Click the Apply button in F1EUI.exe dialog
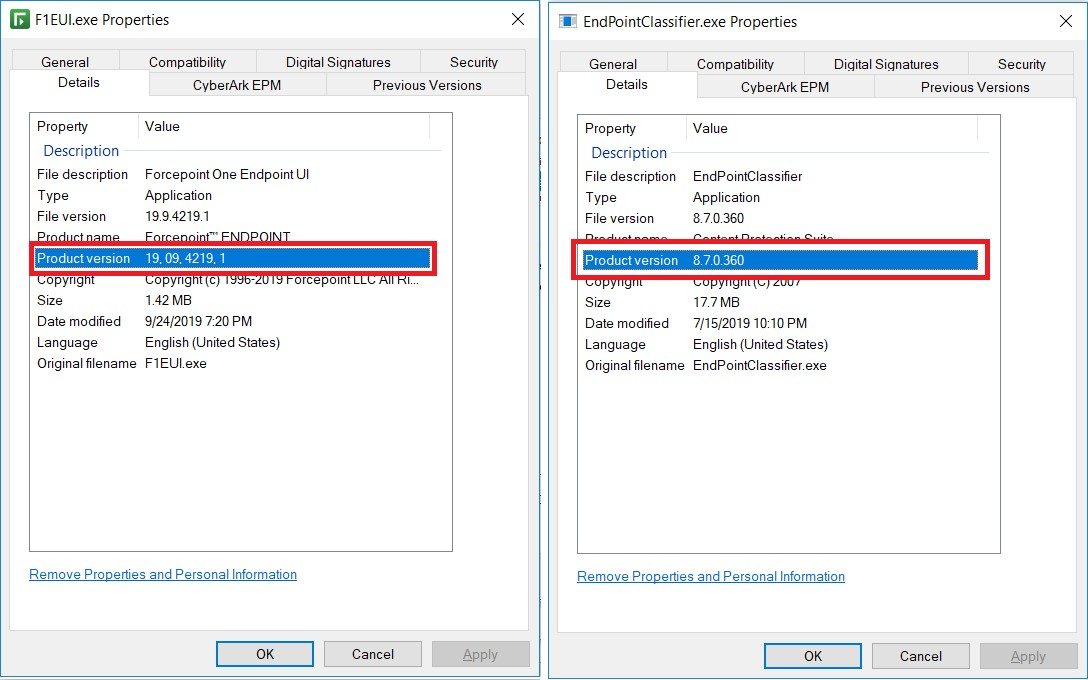1088x680 pixels. (x=481, y=654)
